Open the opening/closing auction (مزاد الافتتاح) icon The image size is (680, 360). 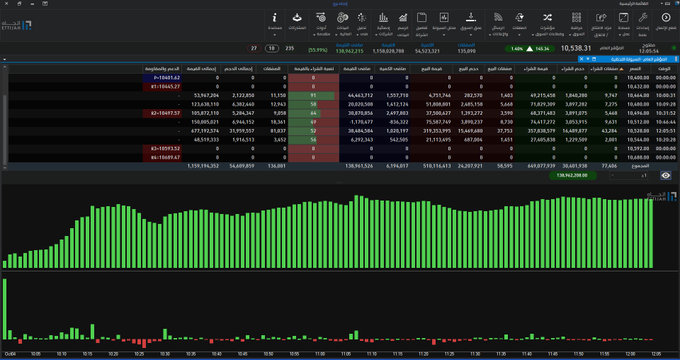click(x=601, y=18)
